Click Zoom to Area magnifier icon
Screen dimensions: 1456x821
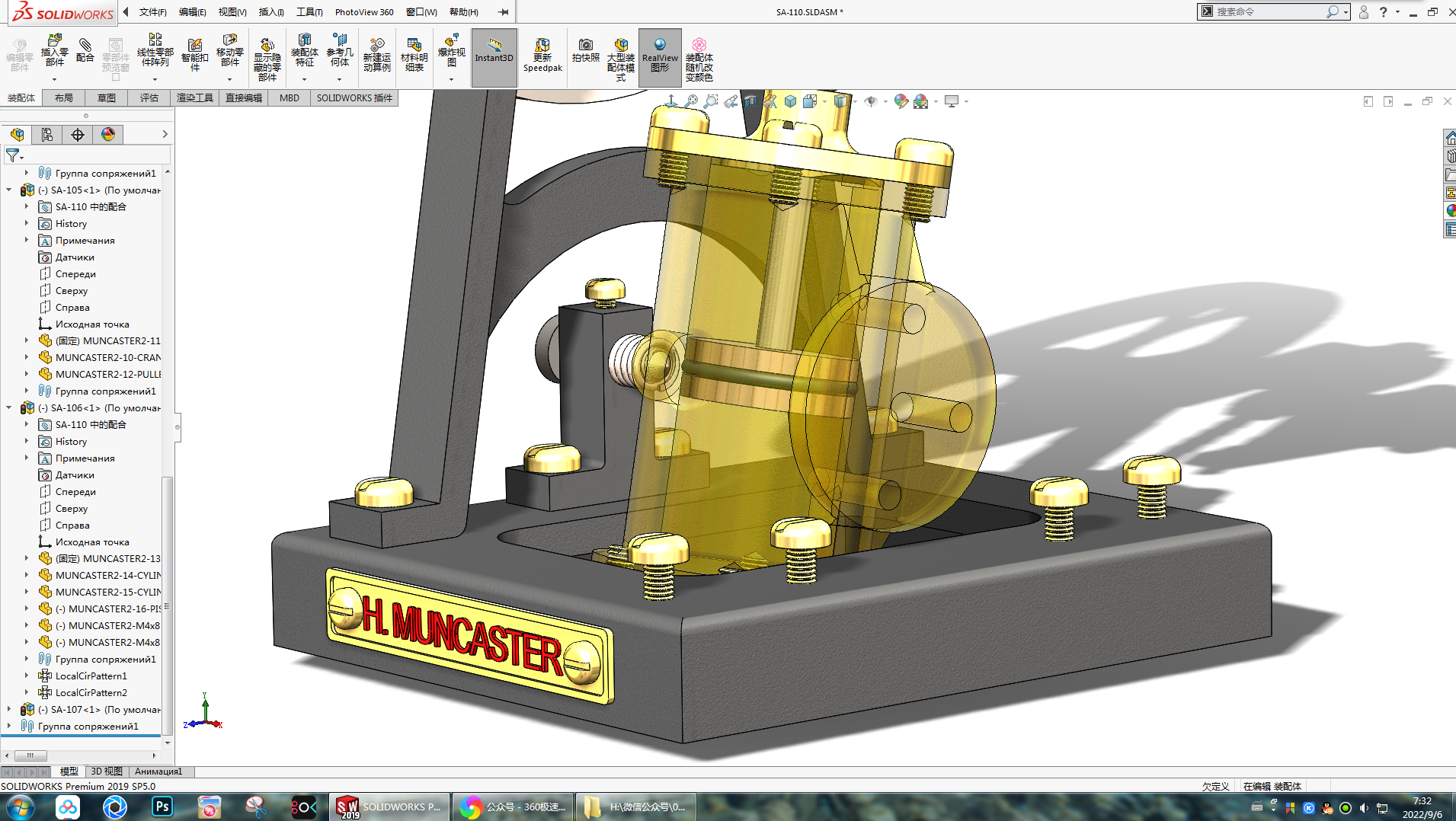[x=711, y=101]
